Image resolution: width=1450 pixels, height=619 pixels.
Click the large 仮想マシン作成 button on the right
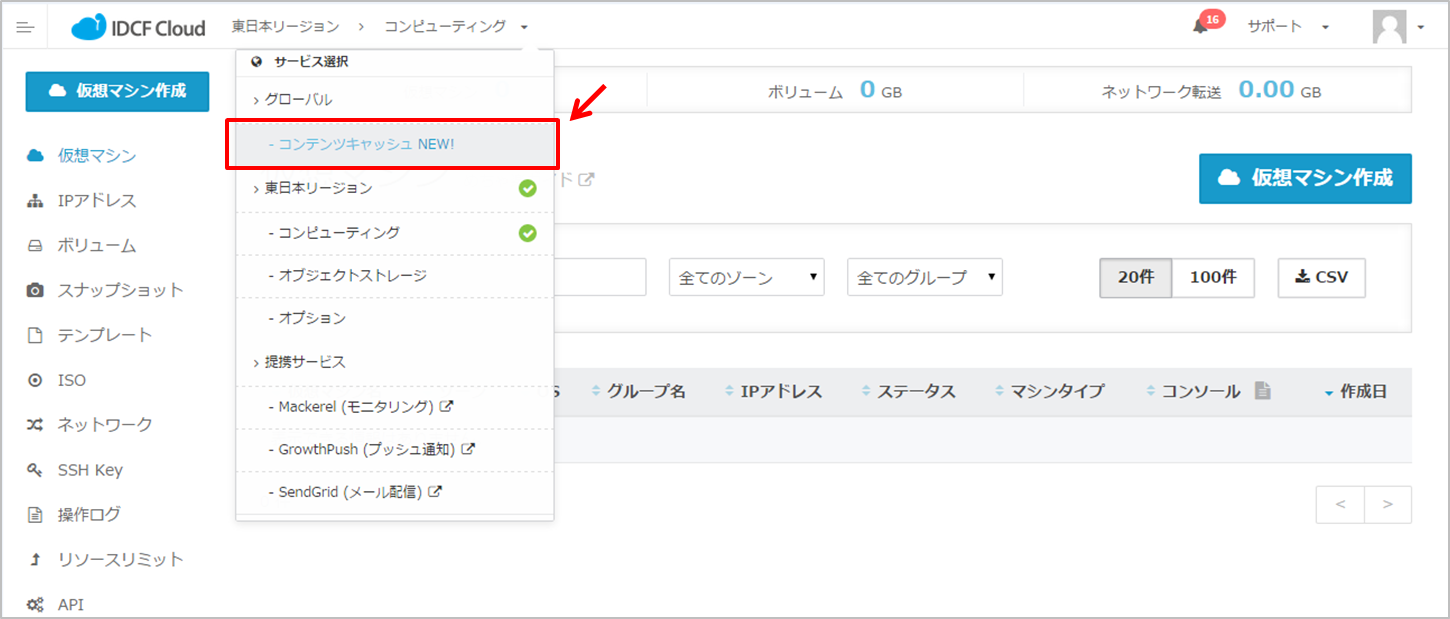pyautogui.click(x=1305, y=178)
